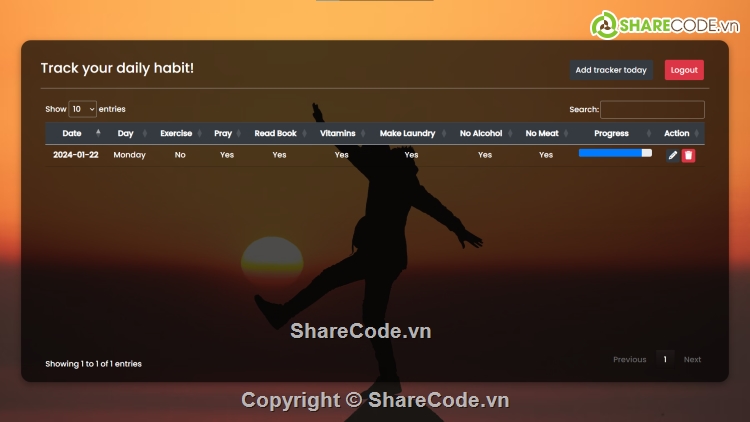Screen dimensions: 750x422
Task: Click the Exercise value No
Action: (x=180, y=155)
